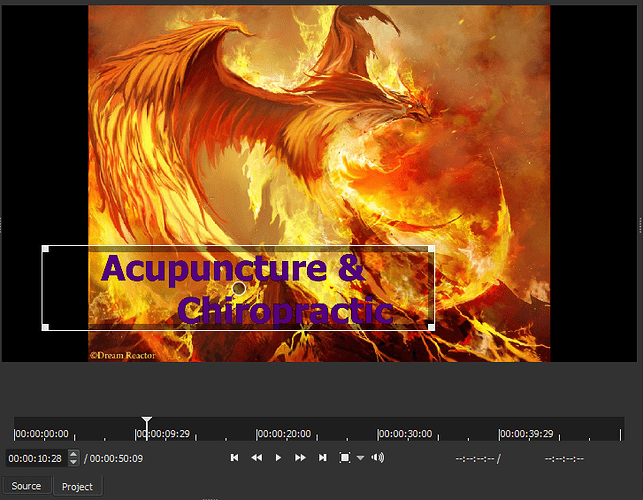
Task: Open the zoom options dropdown arrow
Action: point(360,458)
